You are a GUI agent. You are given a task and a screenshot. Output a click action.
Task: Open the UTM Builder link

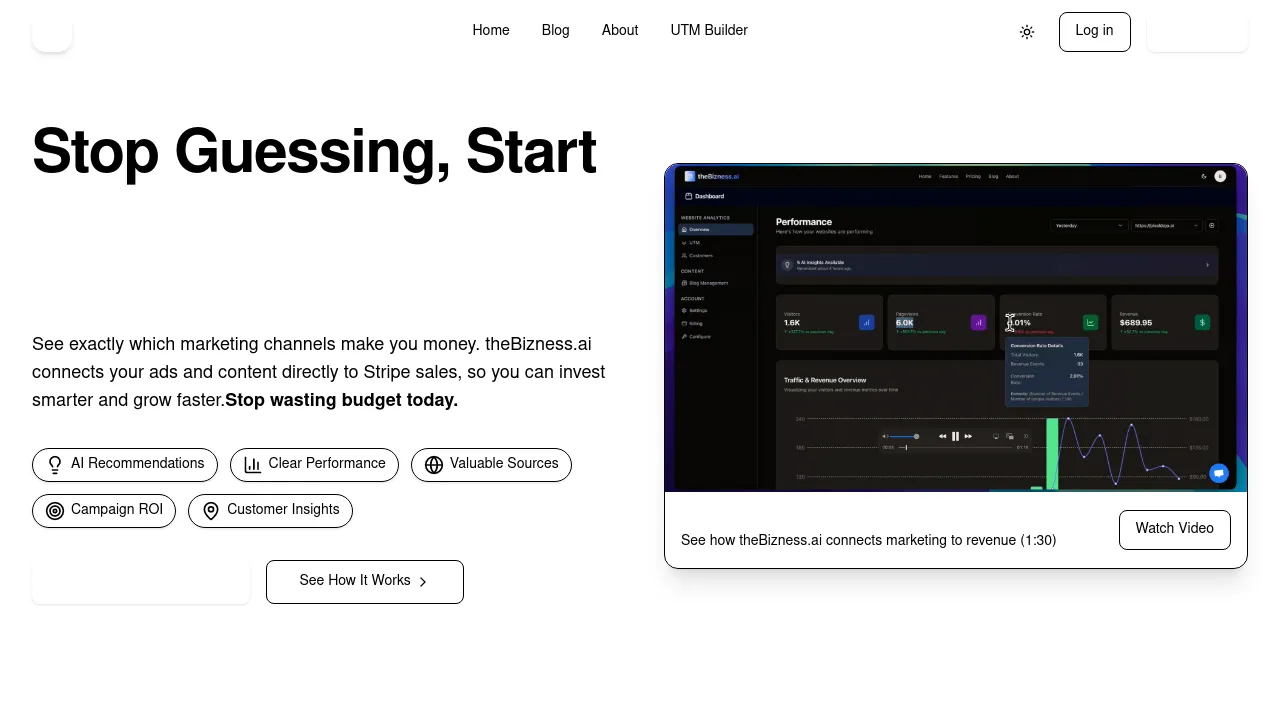[x=709, y=31]
